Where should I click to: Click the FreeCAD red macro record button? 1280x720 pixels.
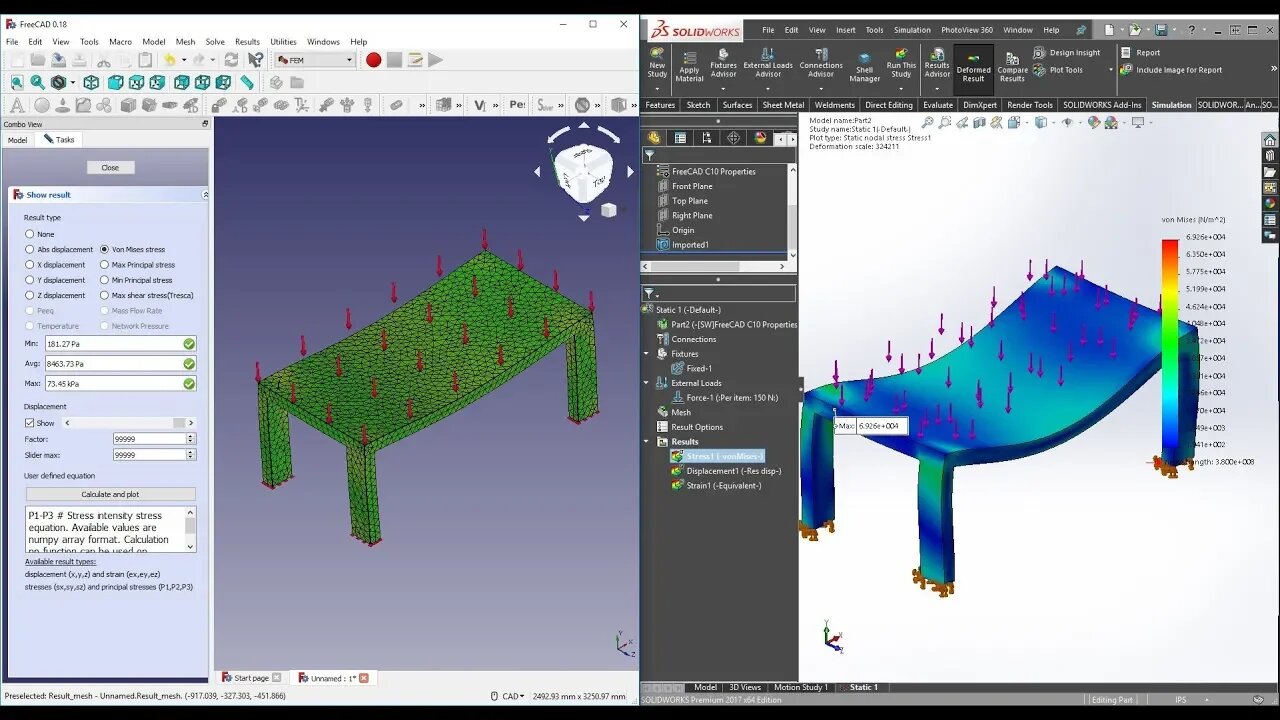pyautogui.click(x=373, y=60)
